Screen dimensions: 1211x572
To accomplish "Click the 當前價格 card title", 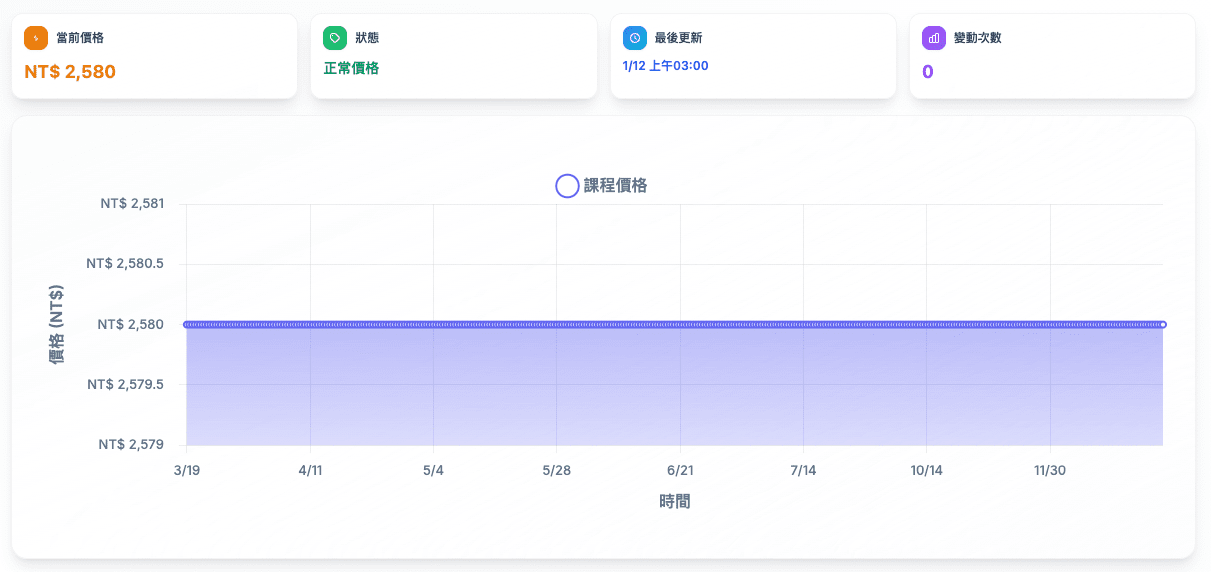I will (x=80, y=38).
